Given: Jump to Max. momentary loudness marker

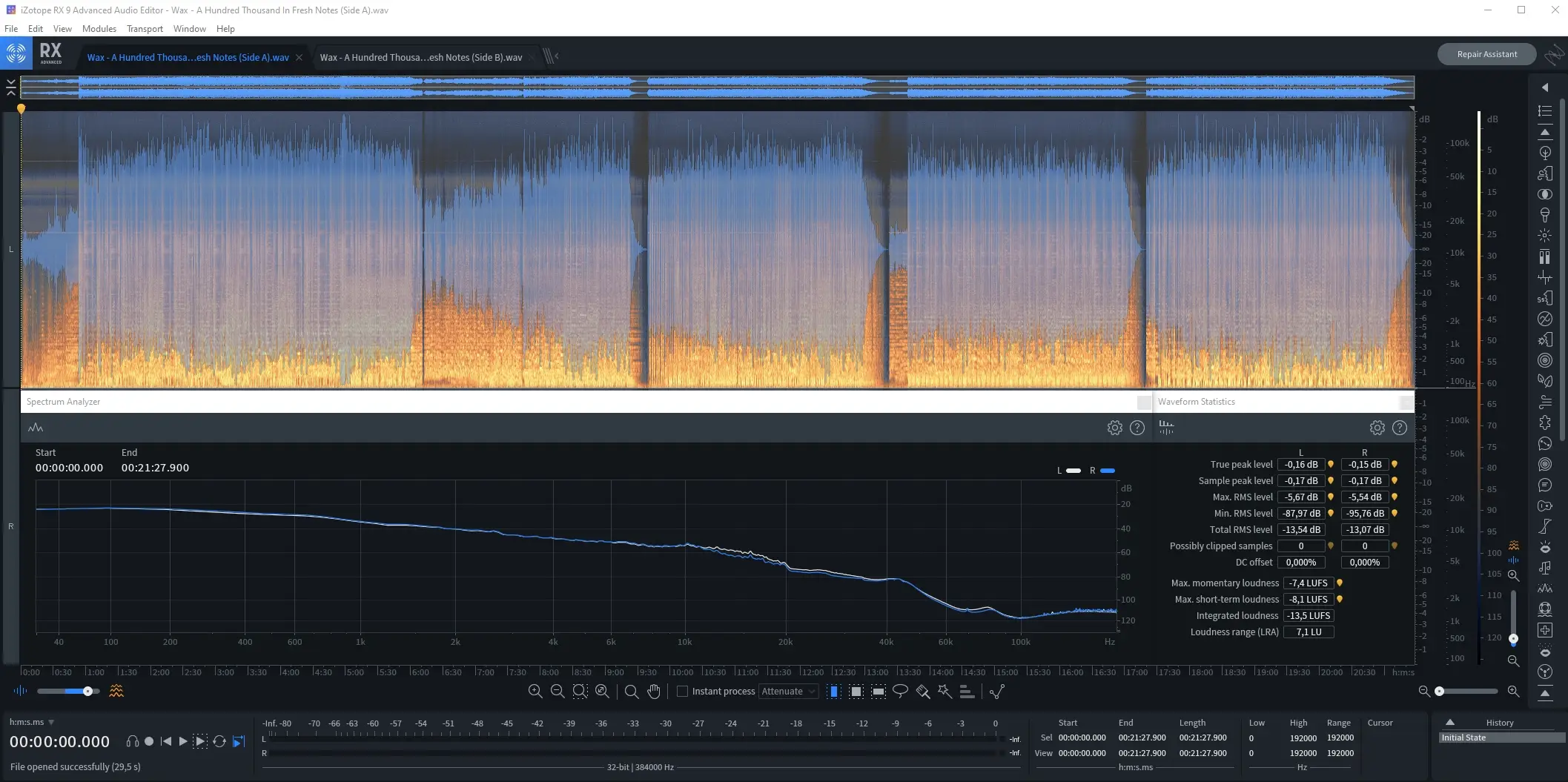Looking at the screenshot, I should (x=1340, y=583).
